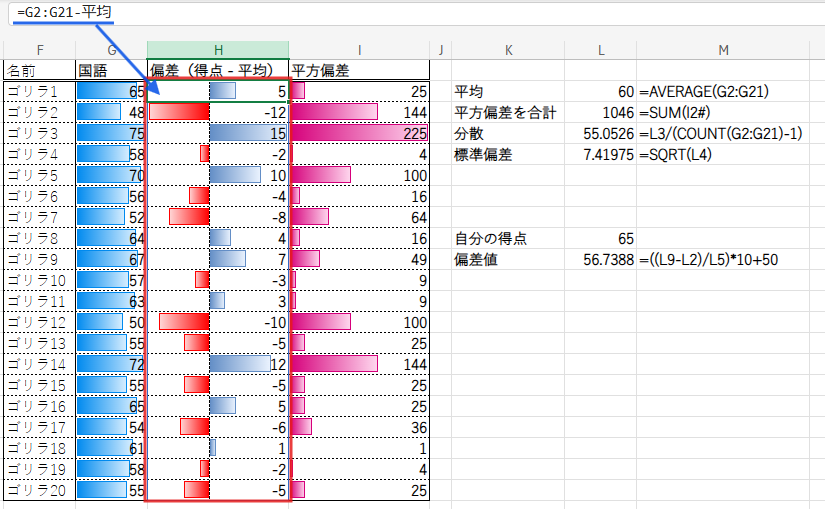Select the ゴリラ8 name cell

[x=40, y=238]
